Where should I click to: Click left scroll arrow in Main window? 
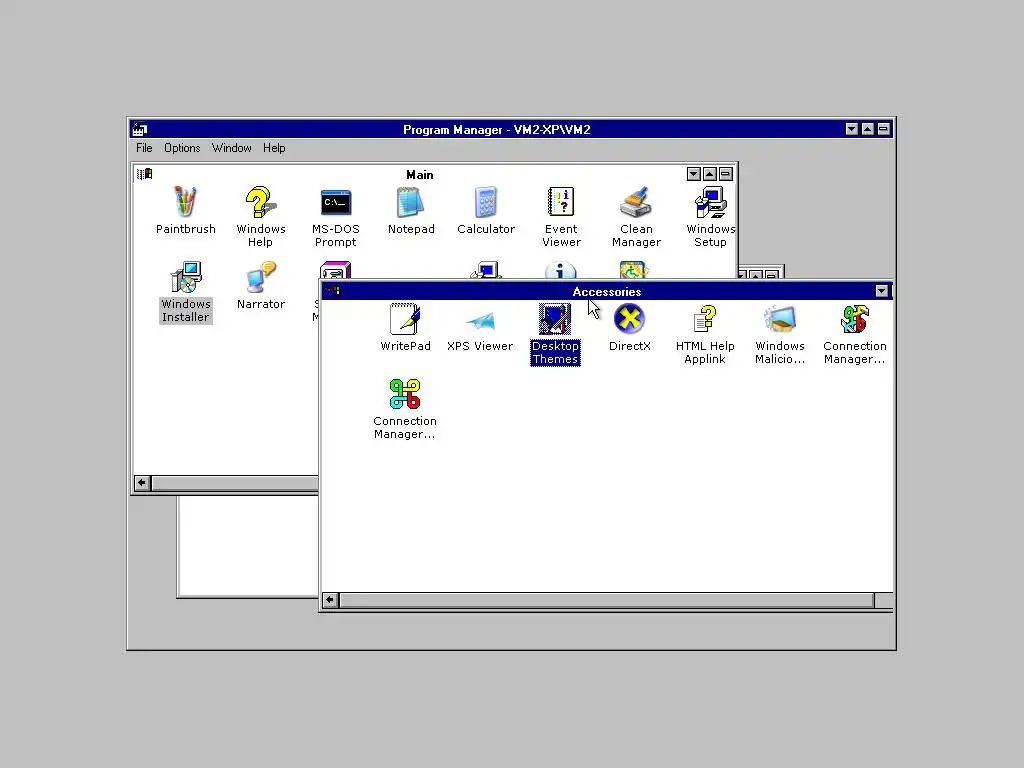(142, 483)
